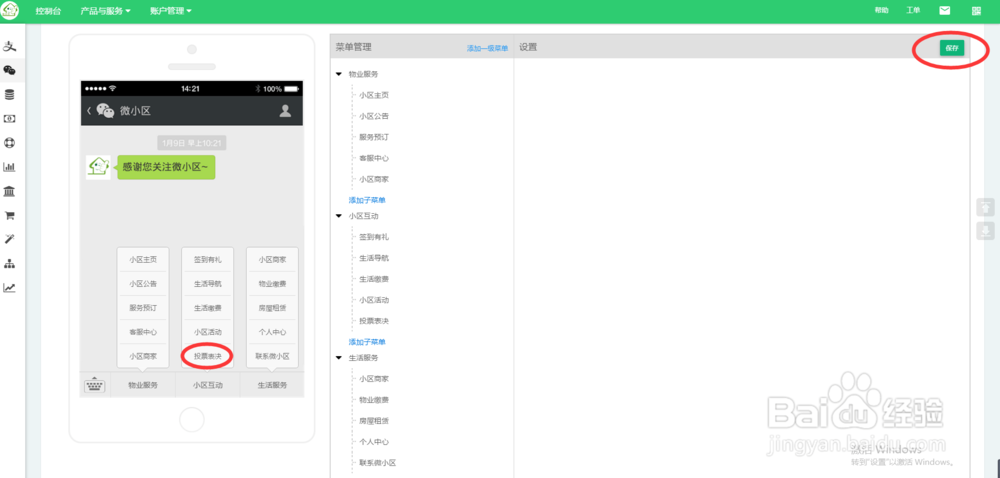Select the WeChat icon in the left sidebar
This screenshot has height=478, width=1000.
pos(9,71)
